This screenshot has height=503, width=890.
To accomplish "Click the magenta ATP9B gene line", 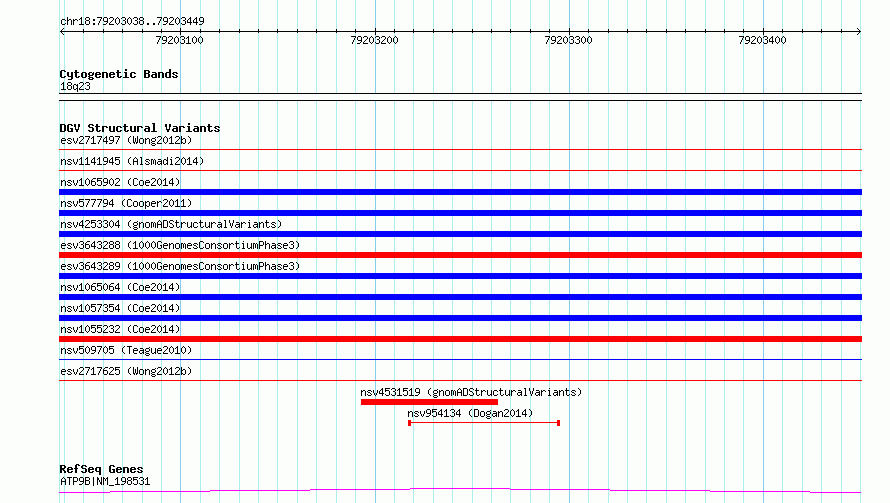I will (460, 490).
